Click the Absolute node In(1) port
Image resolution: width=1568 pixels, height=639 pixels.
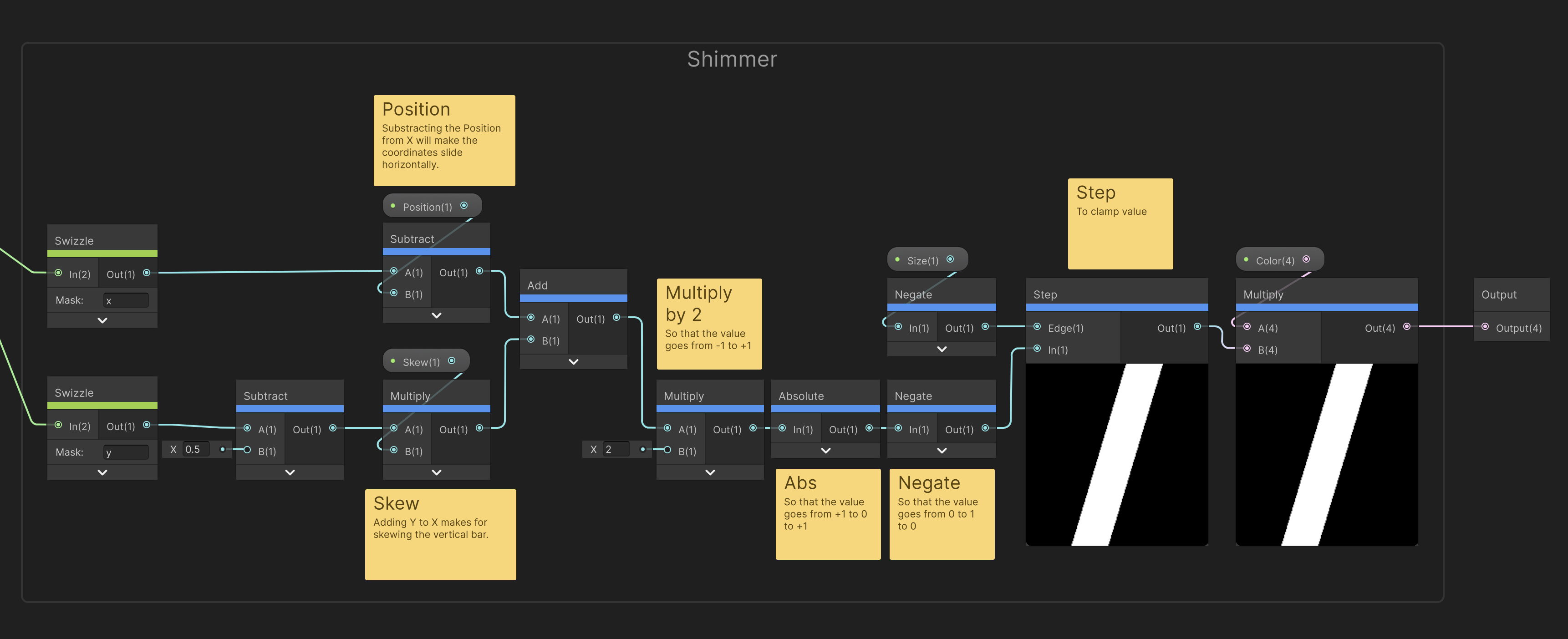click(783, 428)
